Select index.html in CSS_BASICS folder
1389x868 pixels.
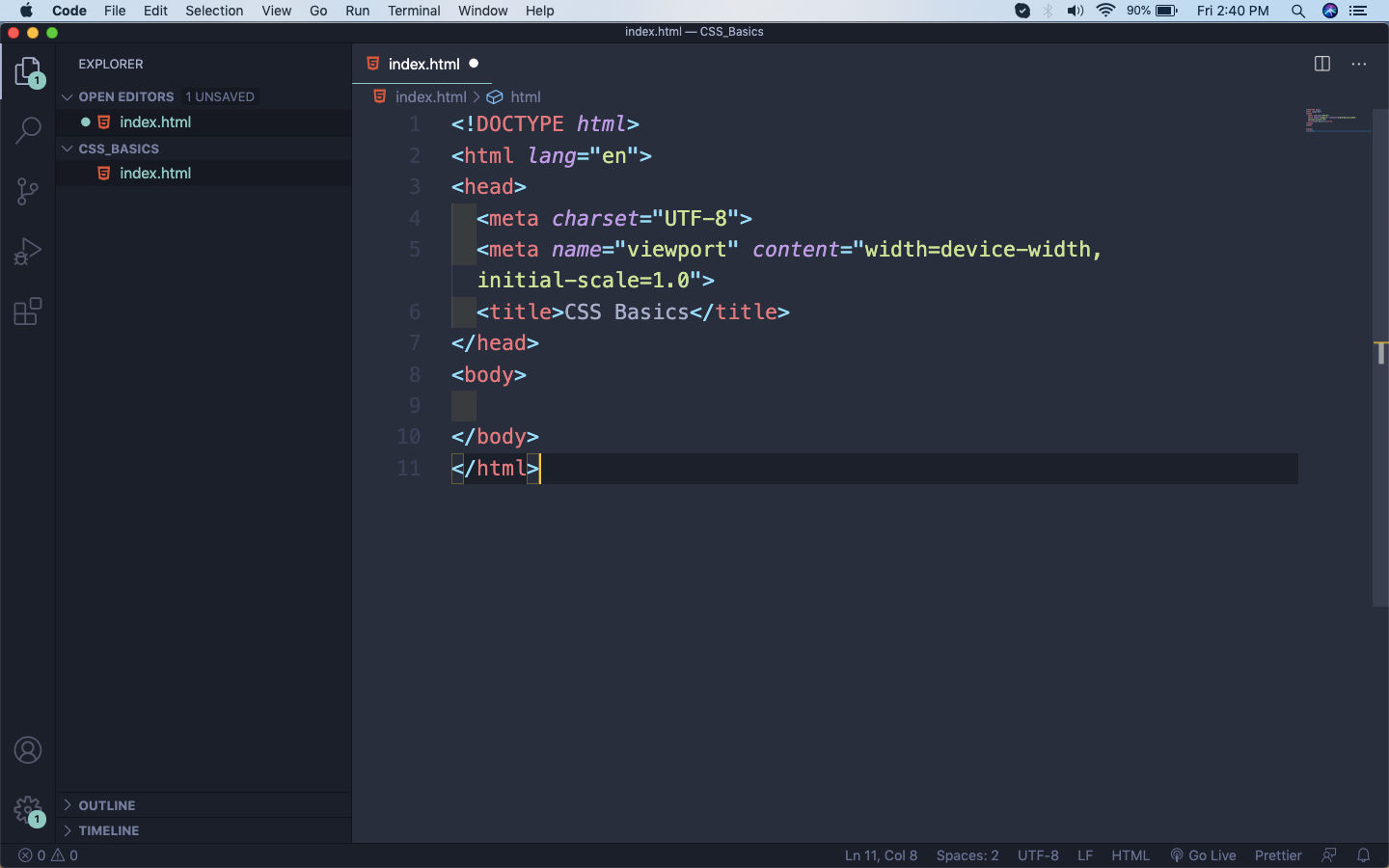point(204,174)
